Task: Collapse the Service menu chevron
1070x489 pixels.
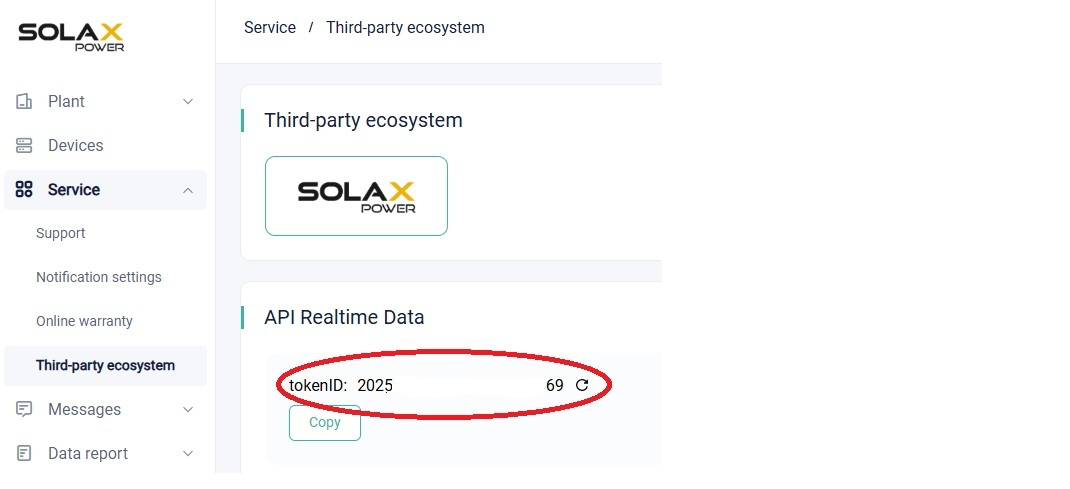Action: point(188,190)
